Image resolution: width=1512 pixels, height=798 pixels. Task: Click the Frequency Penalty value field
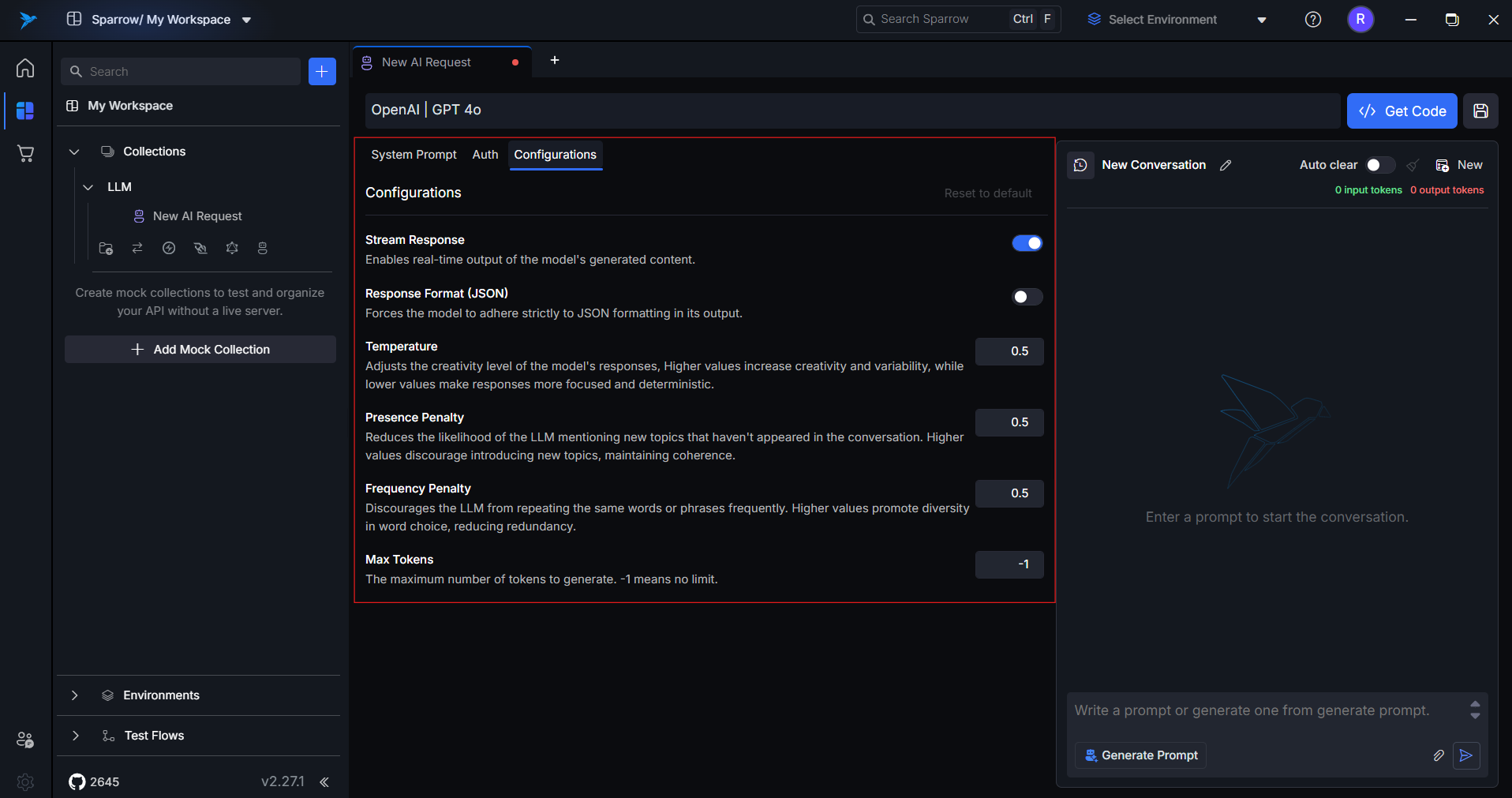tap(1009, 493)
